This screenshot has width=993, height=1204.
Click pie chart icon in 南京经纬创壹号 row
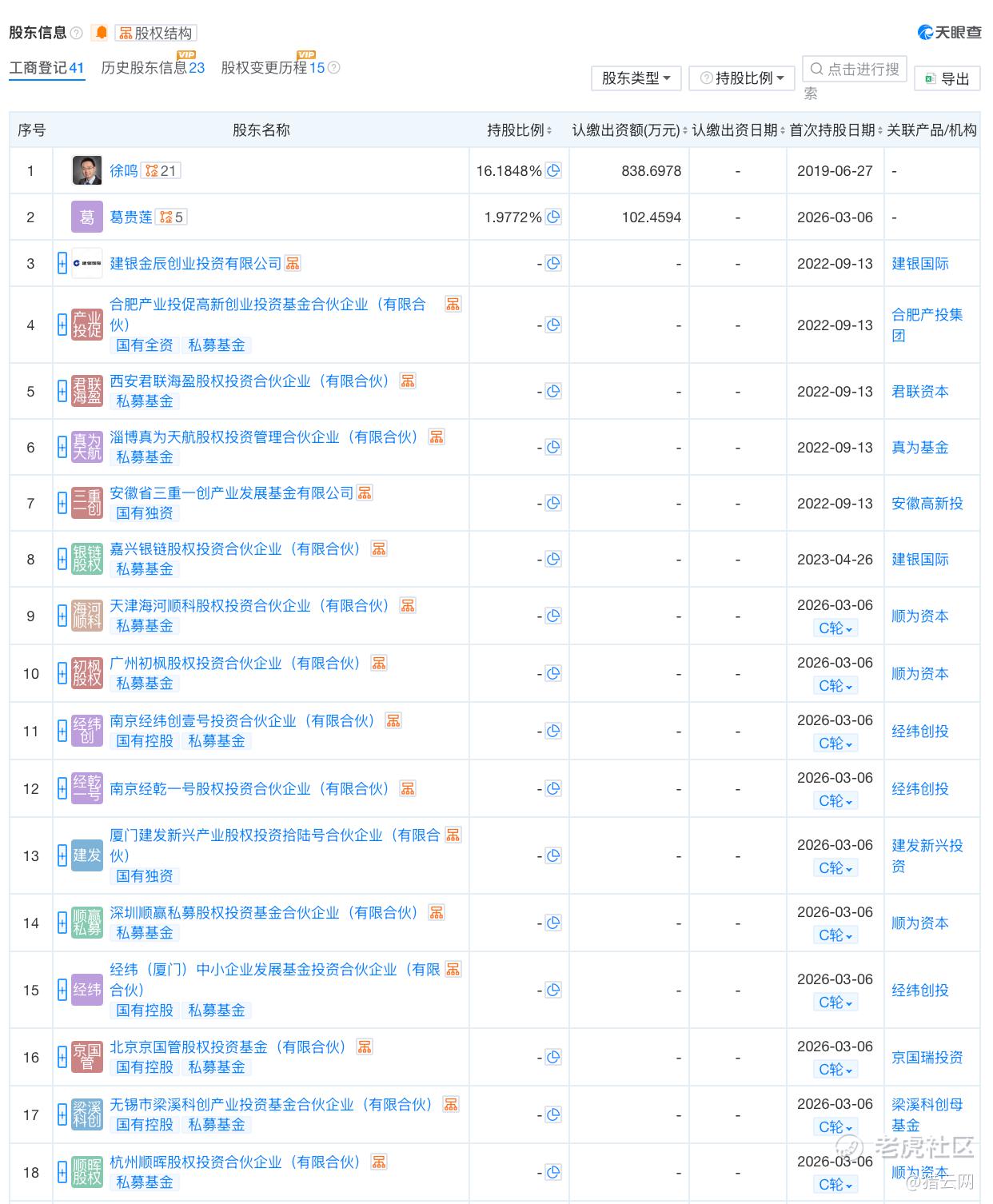point(553,731)
